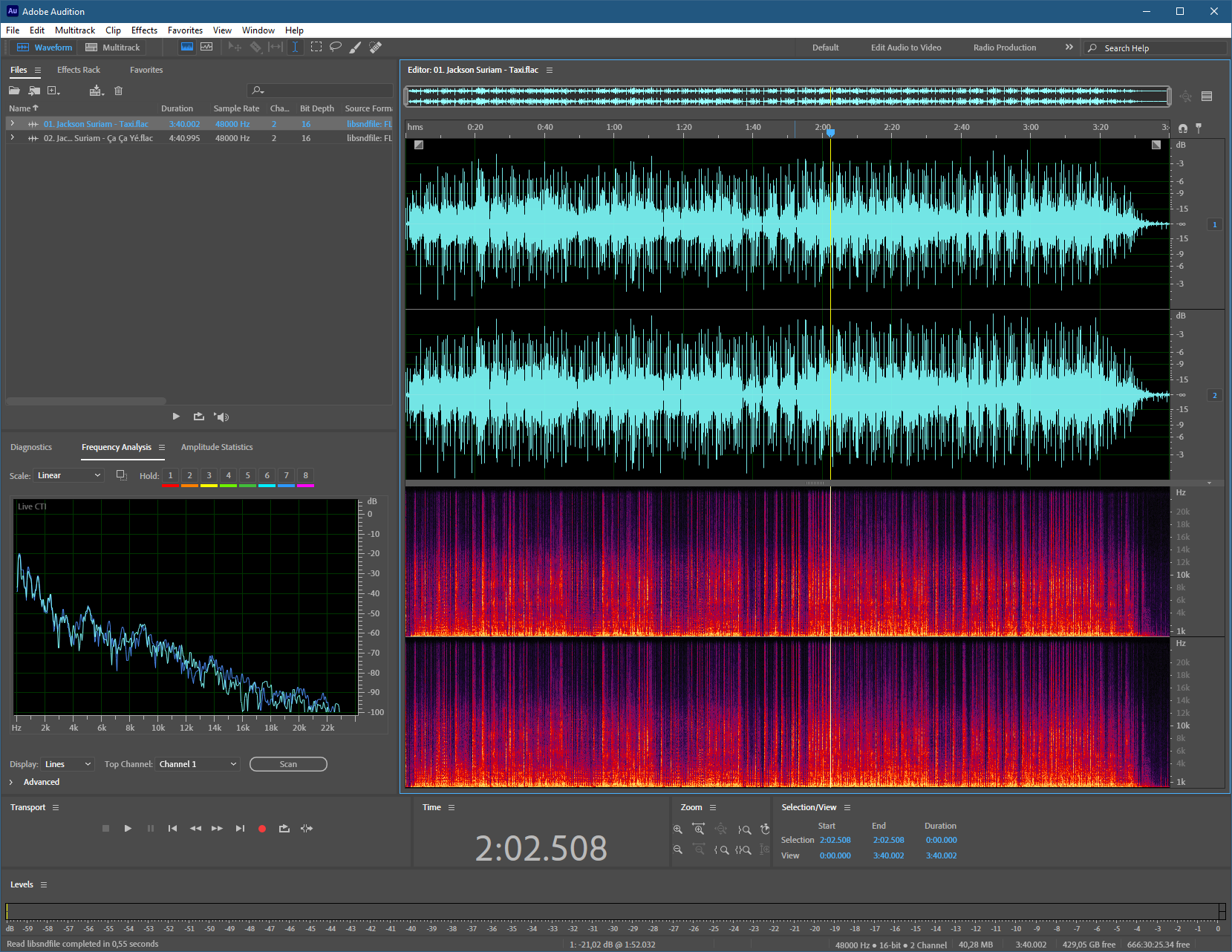This screenshot has width=1232, height=952.
Task: Toggle channel 2 enable button
Action: coord(1215,395)
